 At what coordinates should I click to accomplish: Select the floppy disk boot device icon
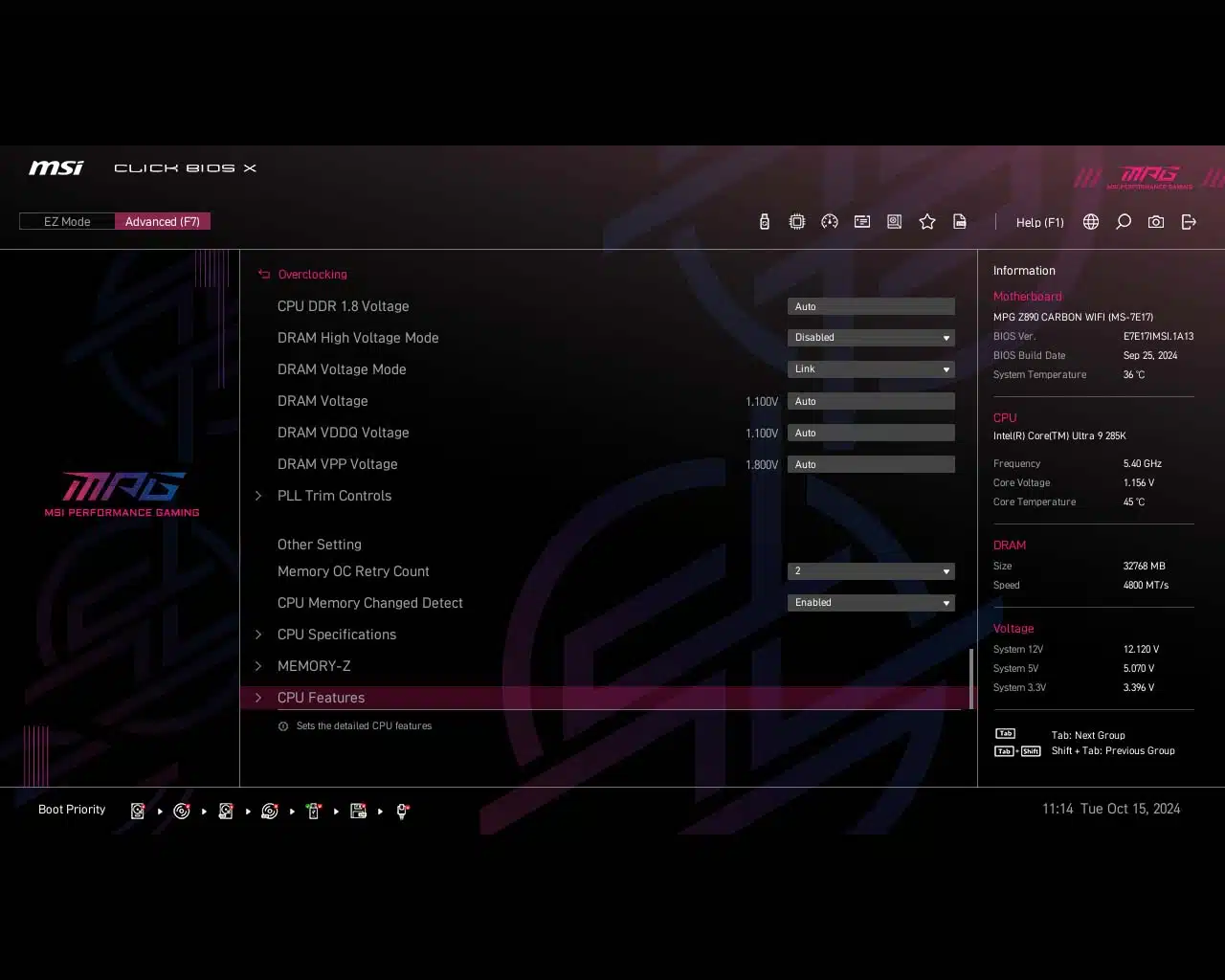click(x=358, y=811)
